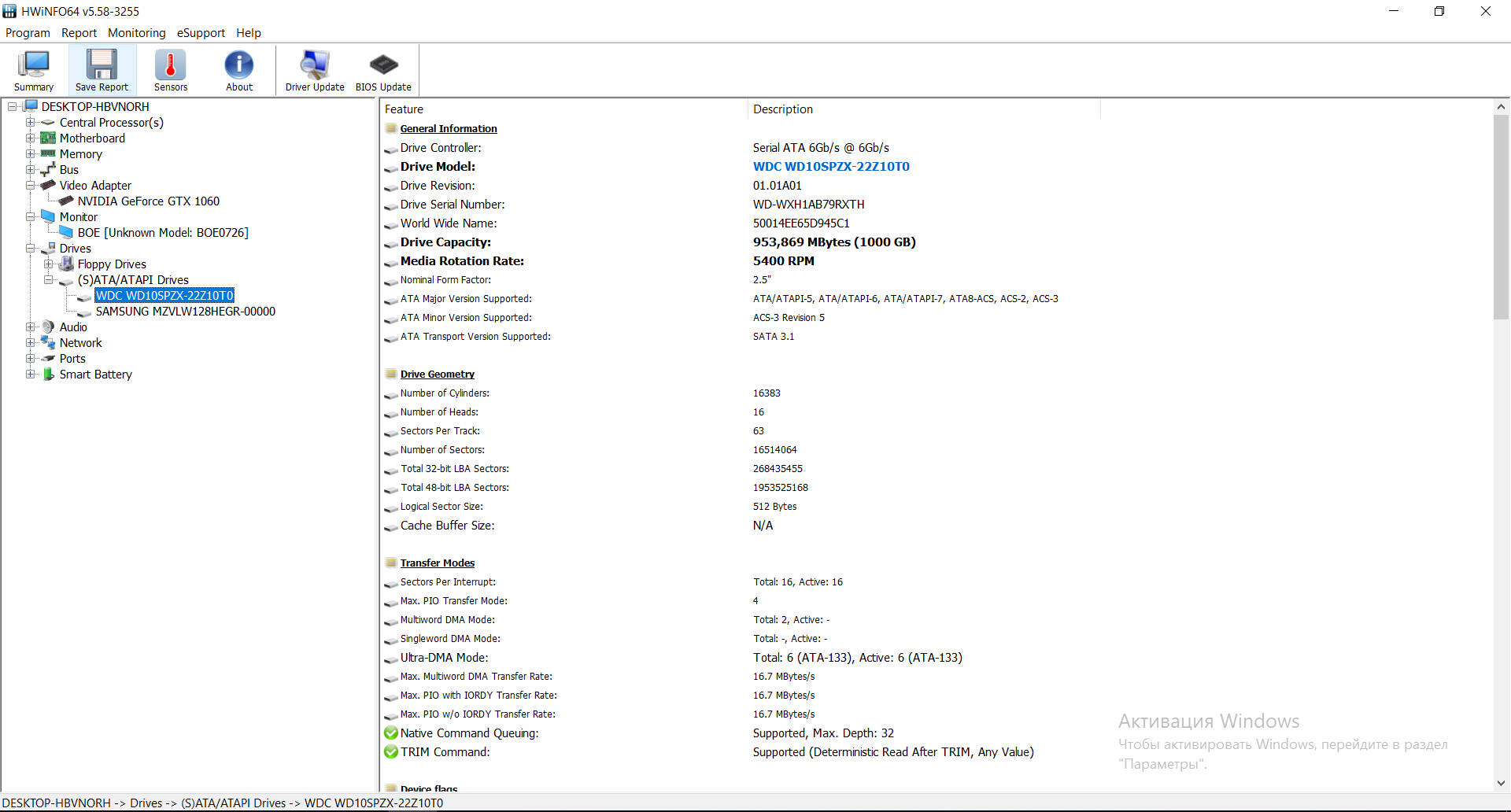Click the details pane vertical scrollbar thumb
Viewport: 1511px width, 812px height.
coord(1501,216)
